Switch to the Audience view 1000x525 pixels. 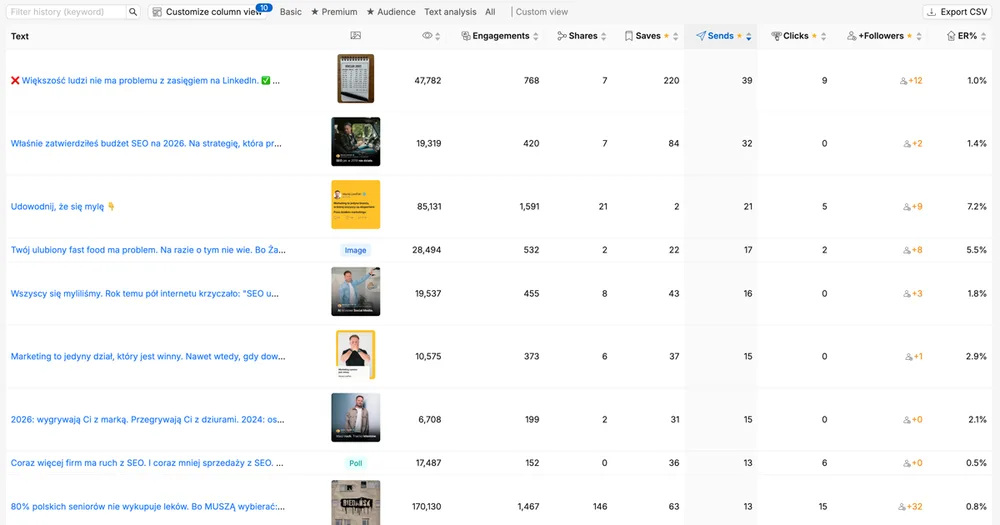pyautogui.click(x=391, y=11)
